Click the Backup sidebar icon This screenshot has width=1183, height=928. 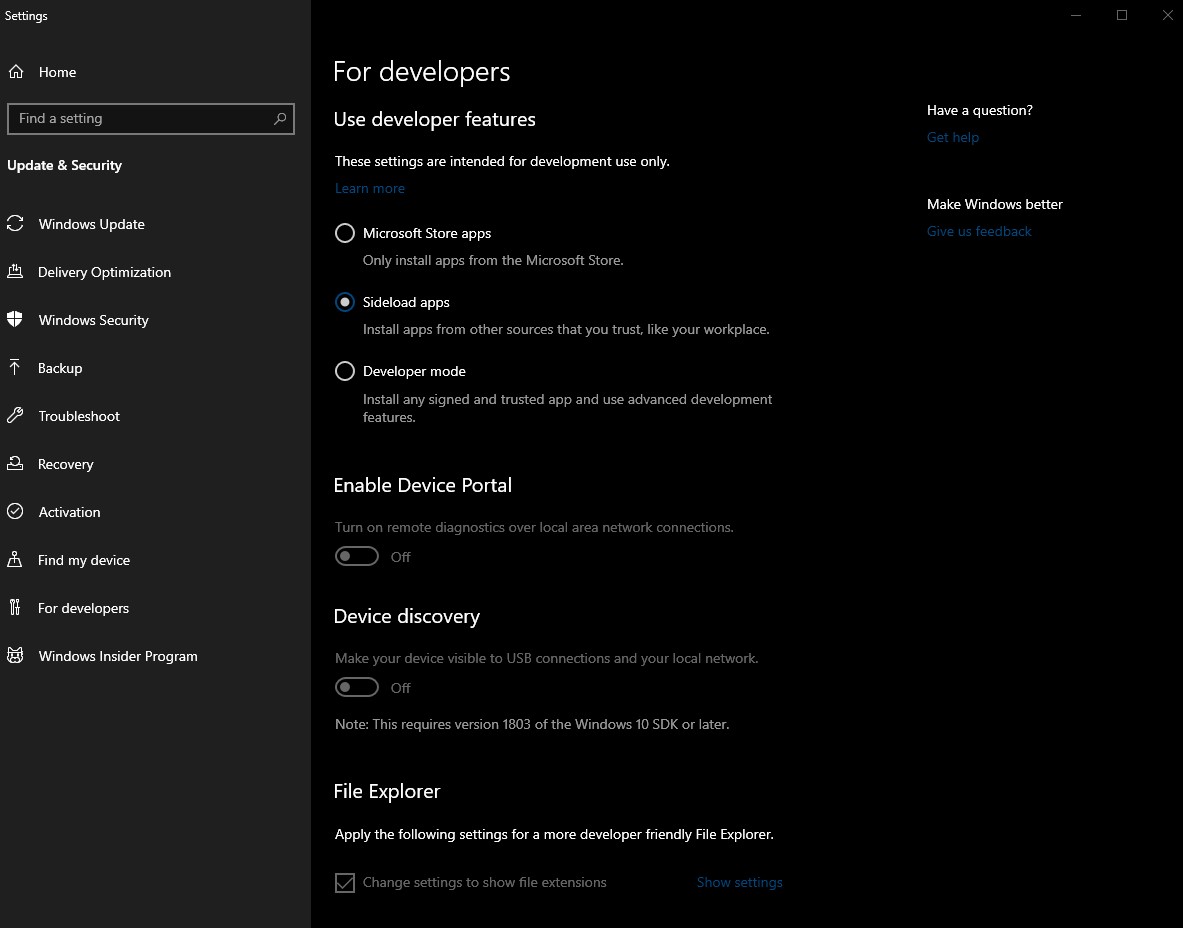click(x=16, y=368)
